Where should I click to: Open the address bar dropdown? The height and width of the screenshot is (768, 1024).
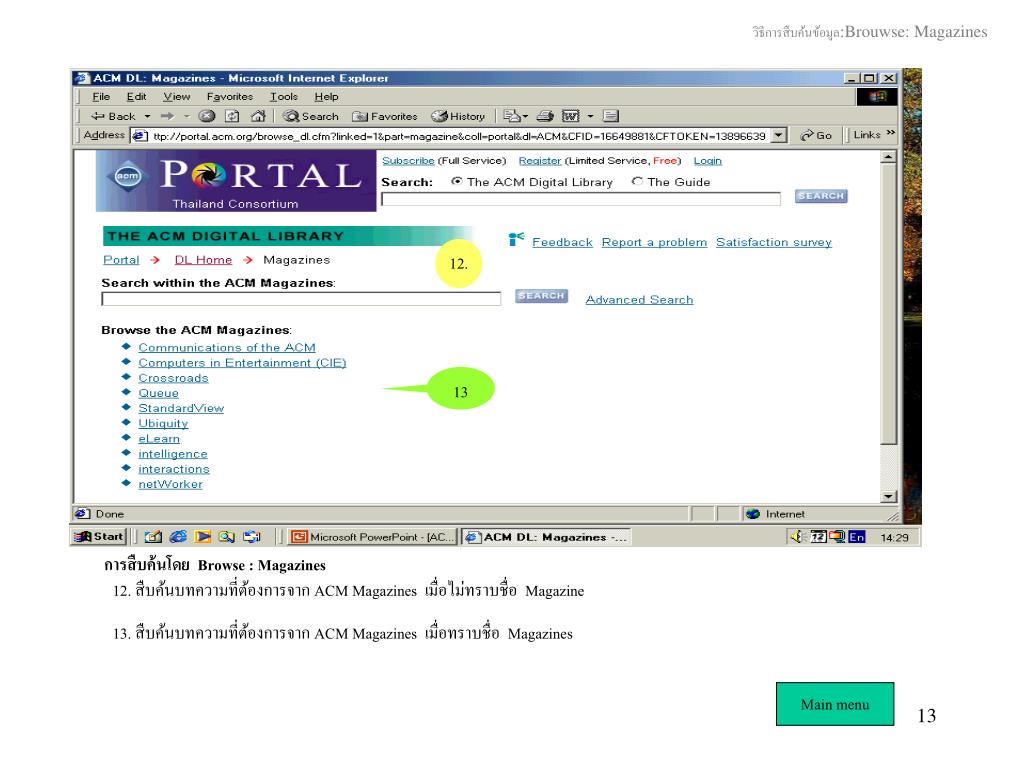tap(778, 136)
